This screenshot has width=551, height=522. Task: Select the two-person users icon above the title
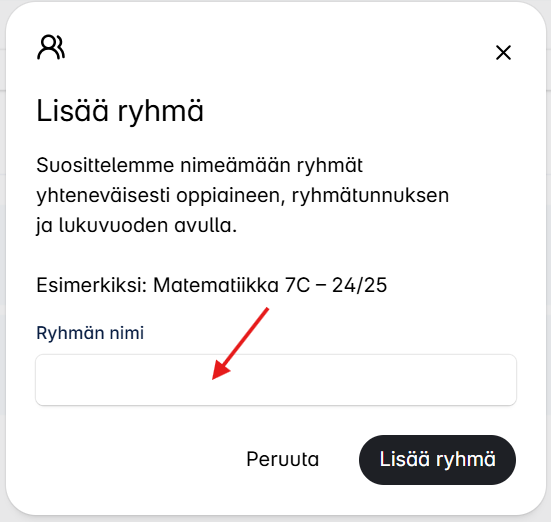[51, 47]
